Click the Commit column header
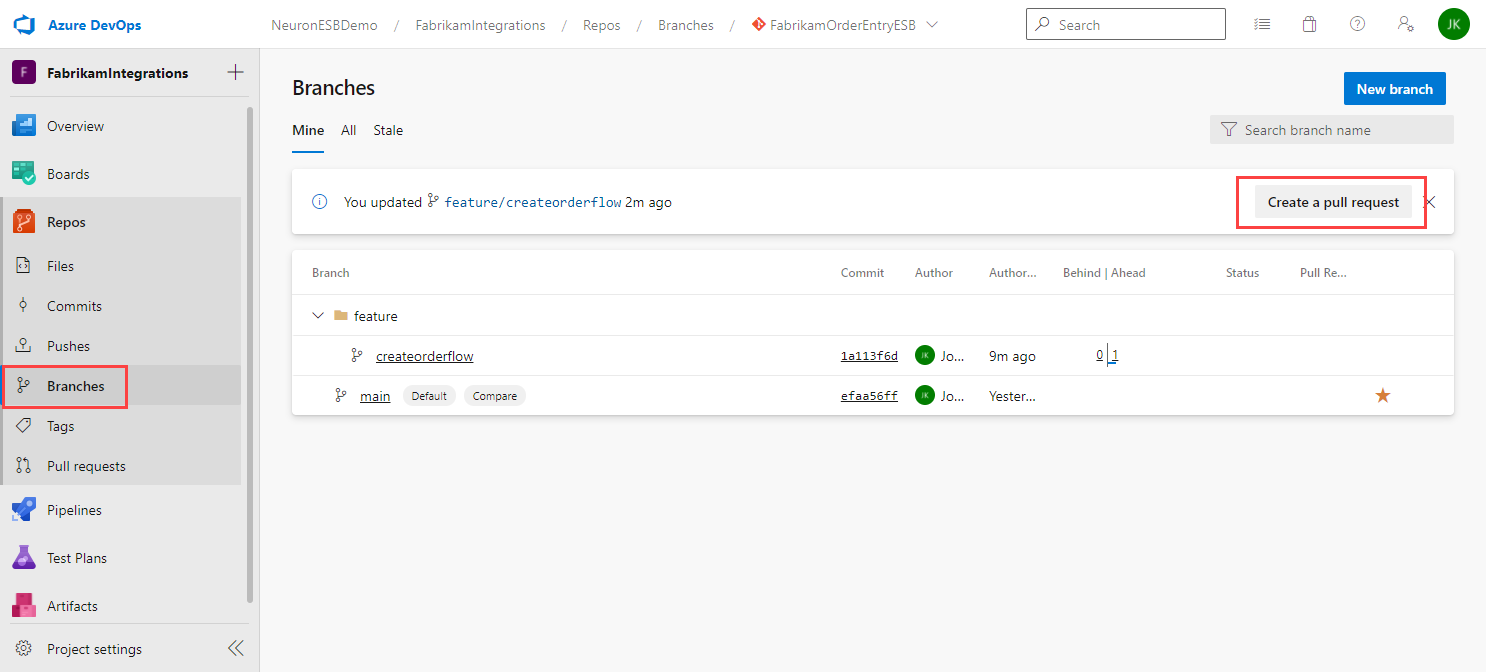This screenshot has width=1486, height=672. pos(862,273)
